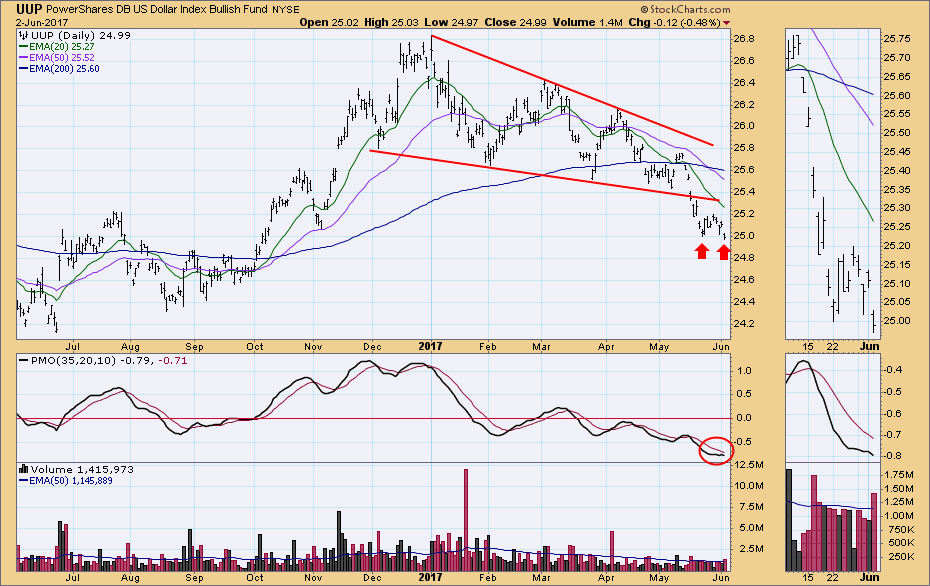Click the red down triangle beside Chg
The image size is (930, 586).
point(727,23)
